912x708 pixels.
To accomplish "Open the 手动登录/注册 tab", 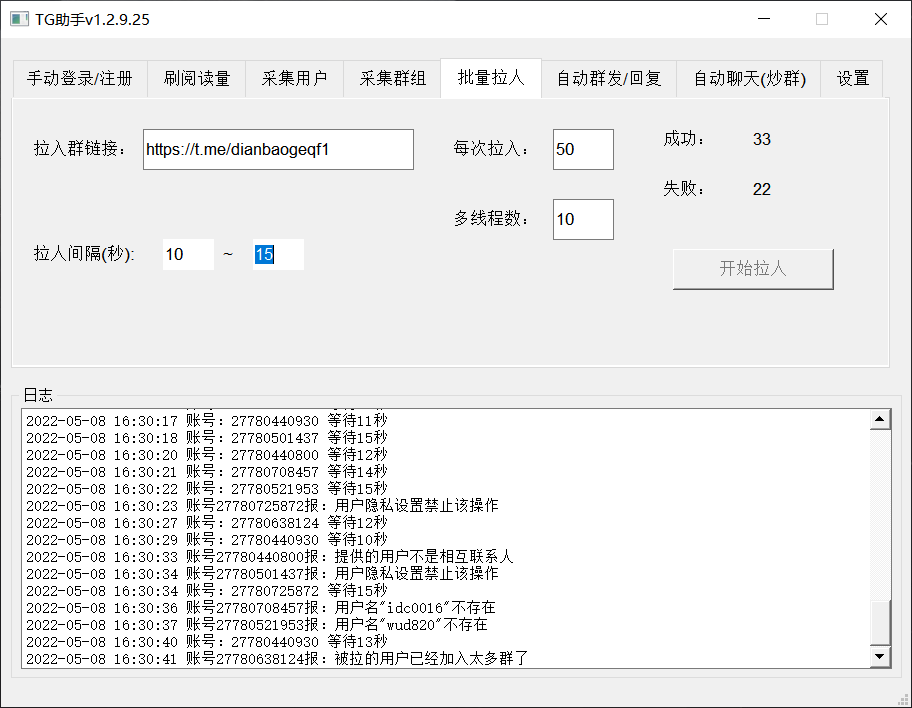I will coord(79,79).
